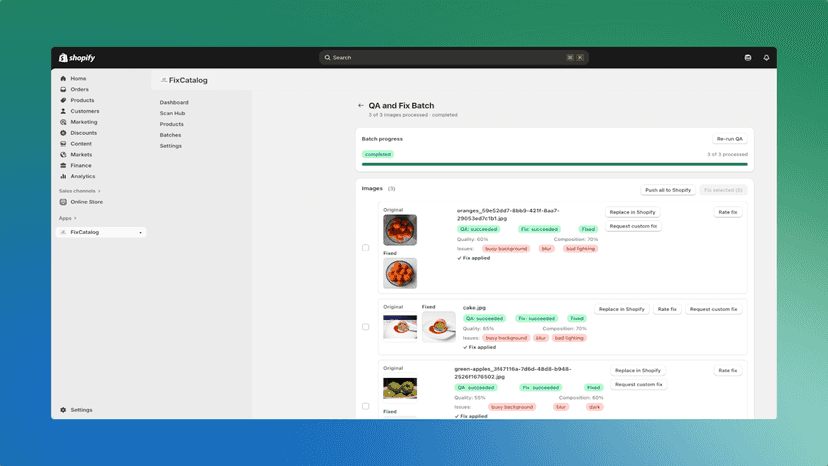Click Fix selected (0) button

point(723,190)
